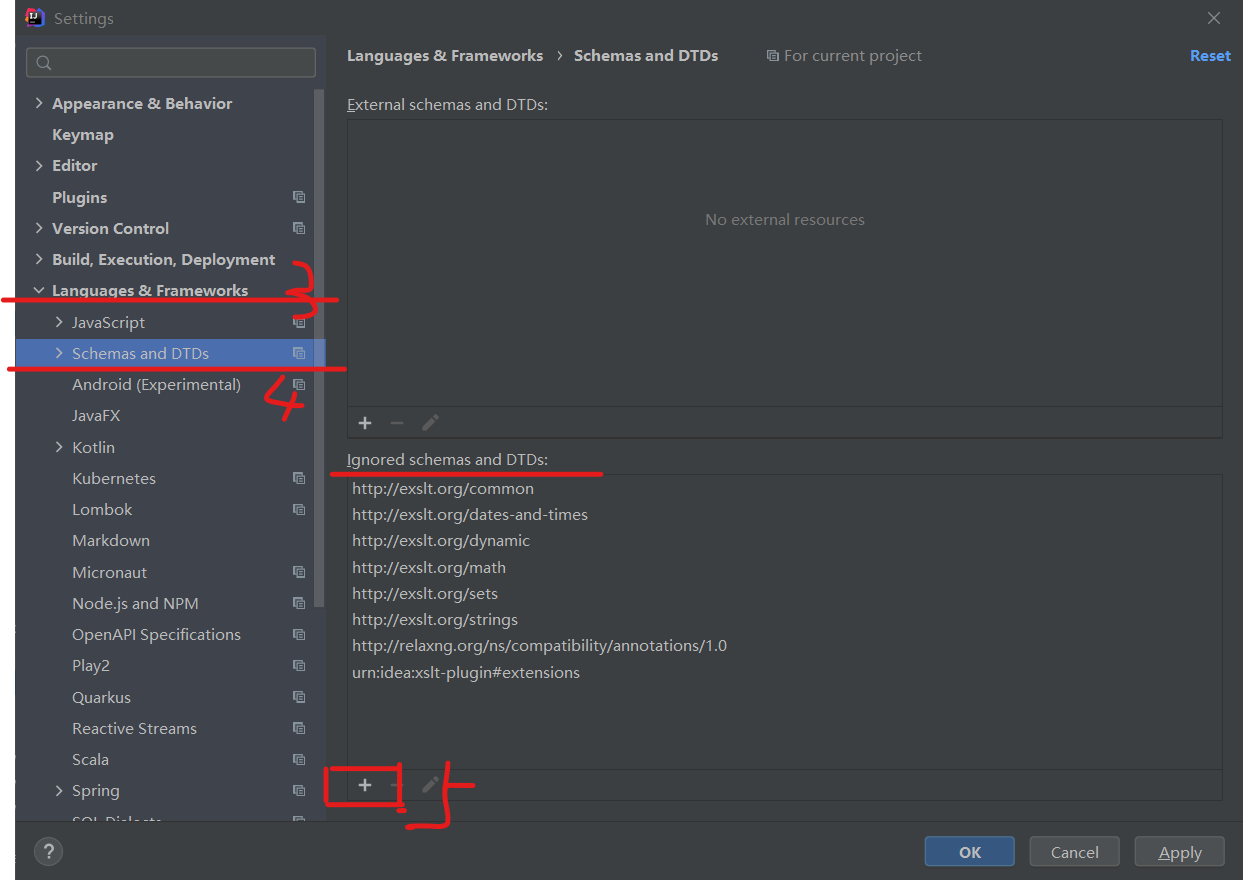The height and width of the screenshot is (880, 1243).
Task: Expand the Spring node
Action: pyautogui.click(x=59, y=790)
